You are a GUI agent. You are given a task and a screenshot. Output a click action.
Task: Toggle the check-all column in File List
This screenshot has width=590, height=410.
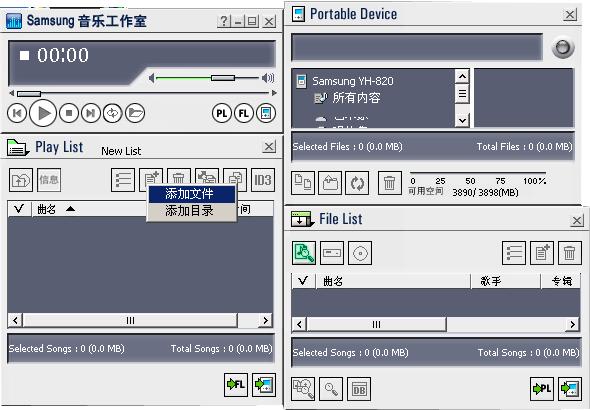(303, 281)
